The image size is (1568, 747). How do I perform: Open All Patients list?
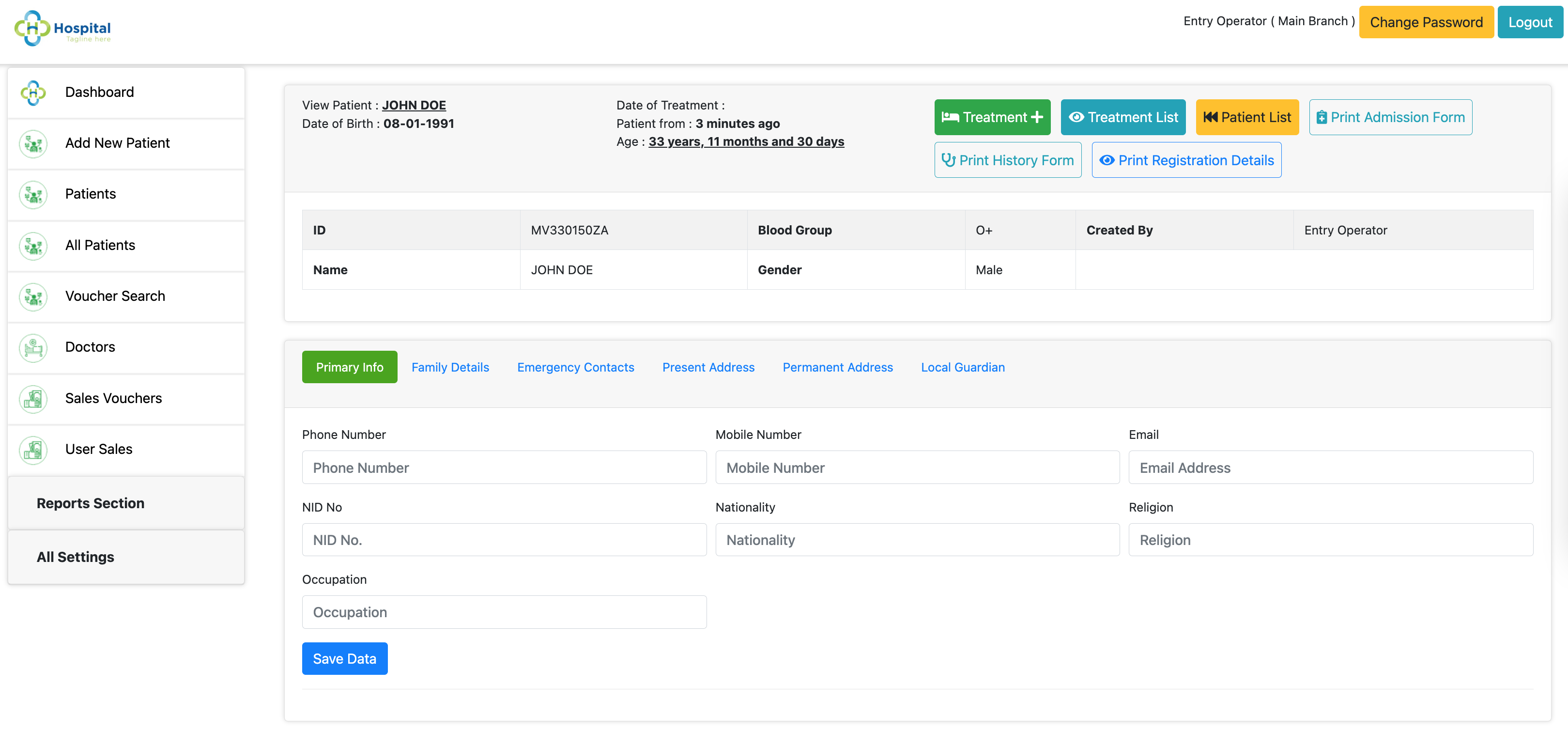click(126, 246)
